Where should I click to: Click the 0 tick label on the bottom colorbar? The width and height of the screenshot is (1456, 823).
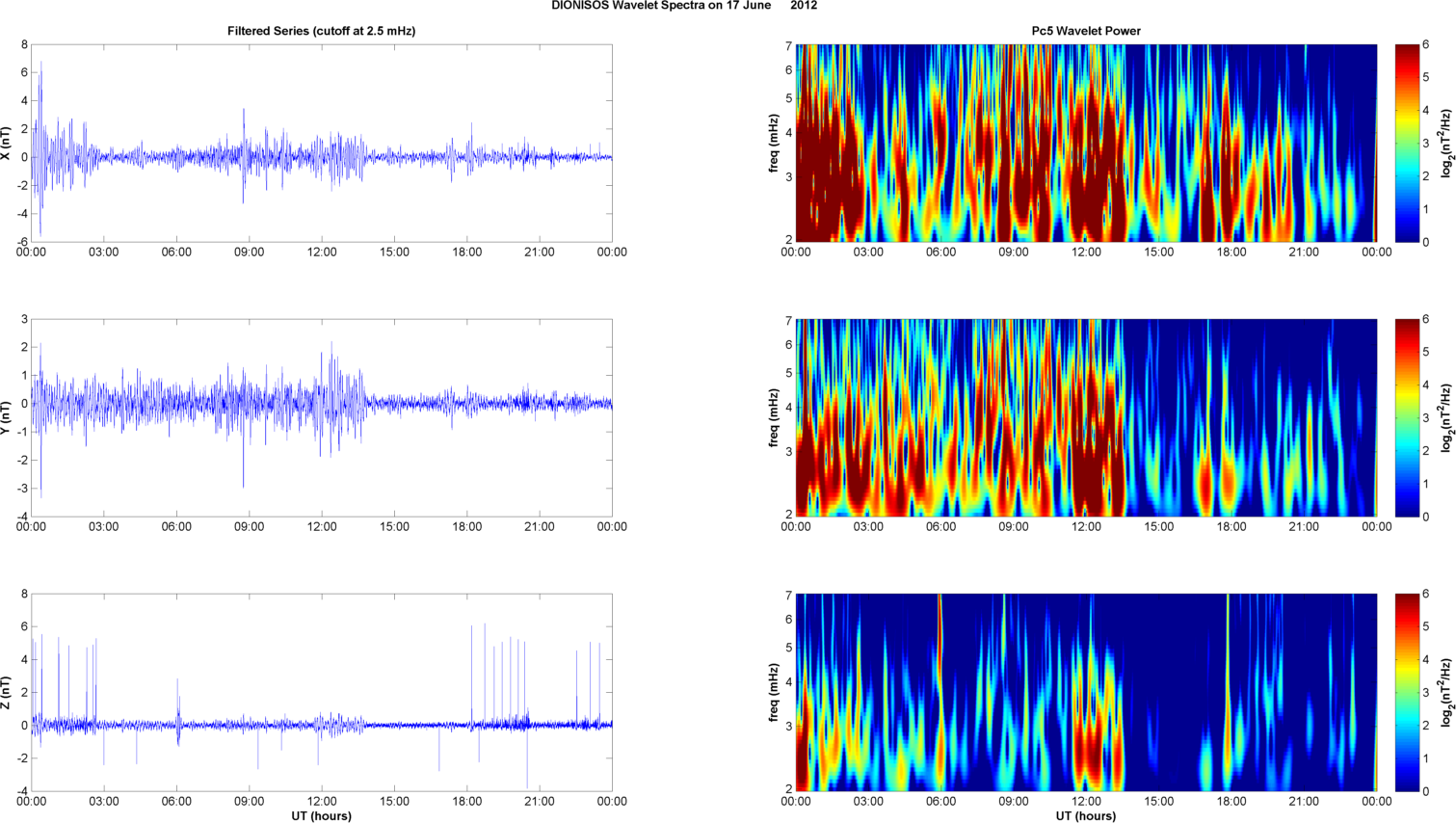pyautogui.click(x=1426, y=791)
